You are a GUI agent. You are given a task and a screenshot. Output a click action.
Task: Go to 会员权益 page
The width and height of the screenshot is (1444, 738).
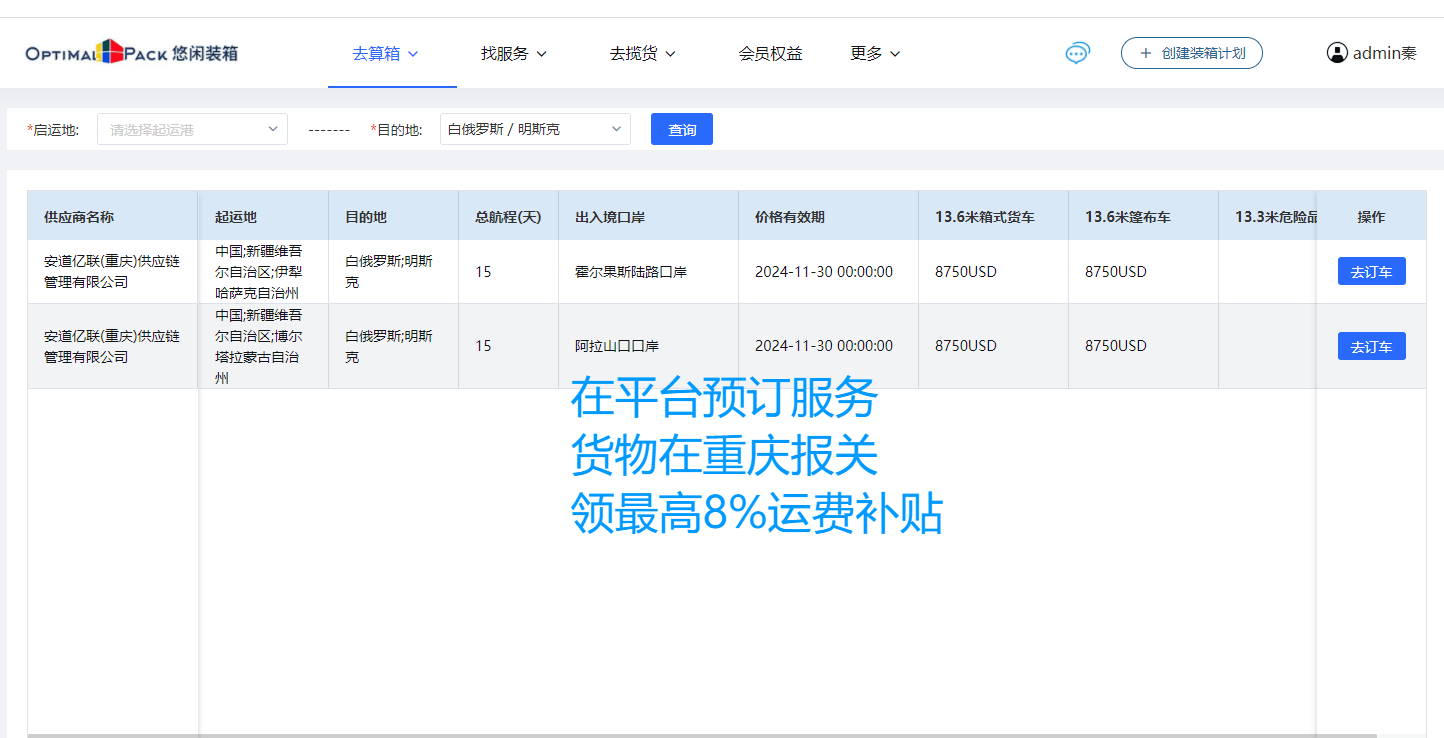pos(770,53)
